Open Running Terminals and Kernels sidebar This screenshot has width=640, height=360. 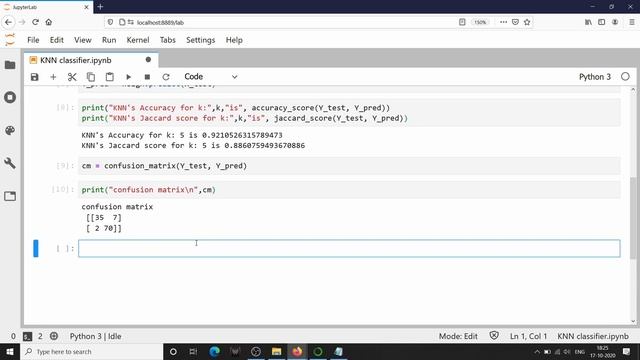[10, 98]
